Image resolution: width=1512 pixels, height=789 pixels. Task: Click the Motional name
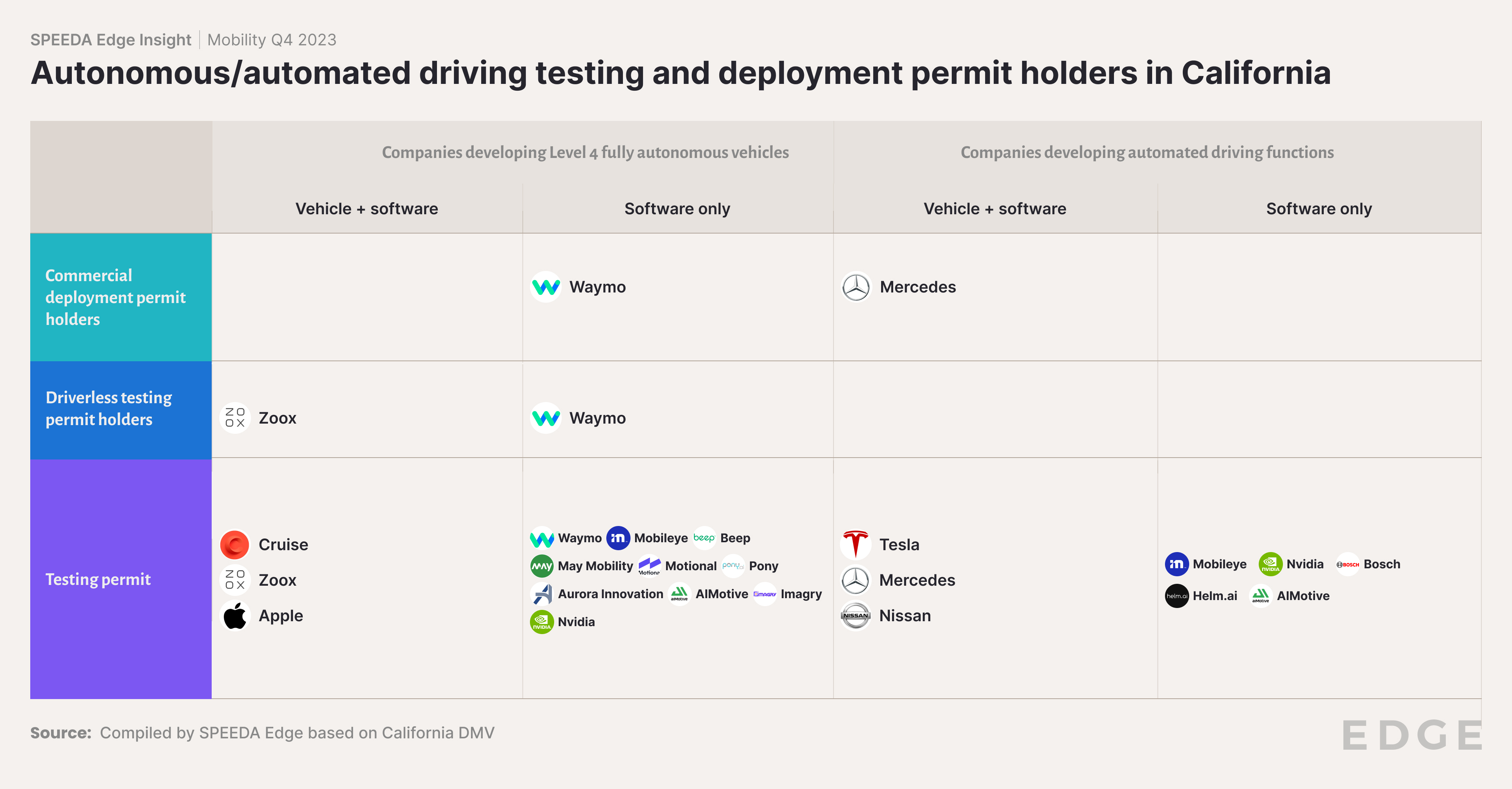(691, 566)
